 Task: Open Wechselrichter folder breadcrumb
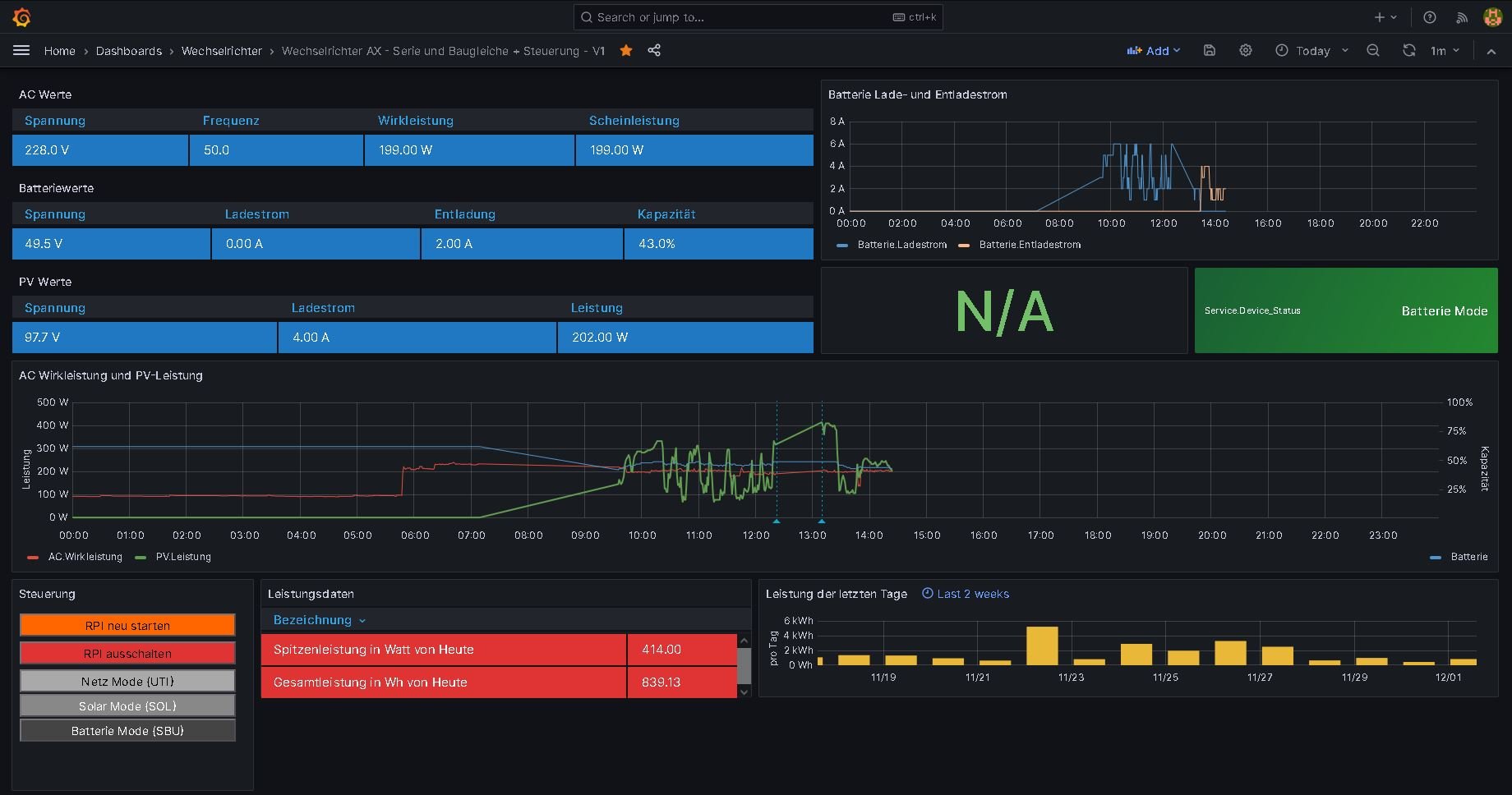221,51
